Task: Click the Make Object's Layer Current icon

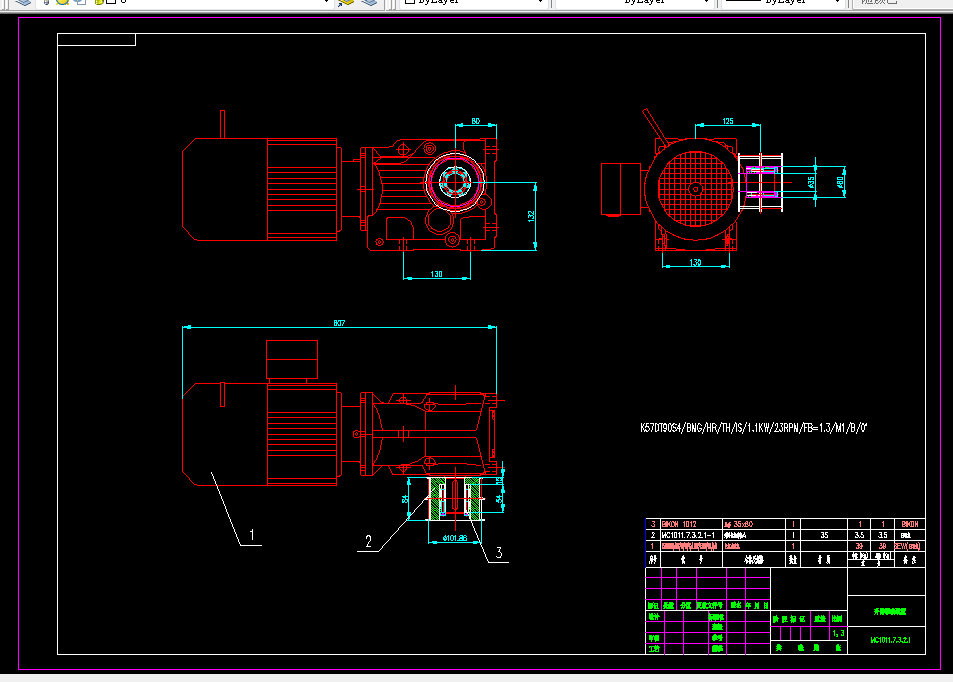Action: (346, 2)
